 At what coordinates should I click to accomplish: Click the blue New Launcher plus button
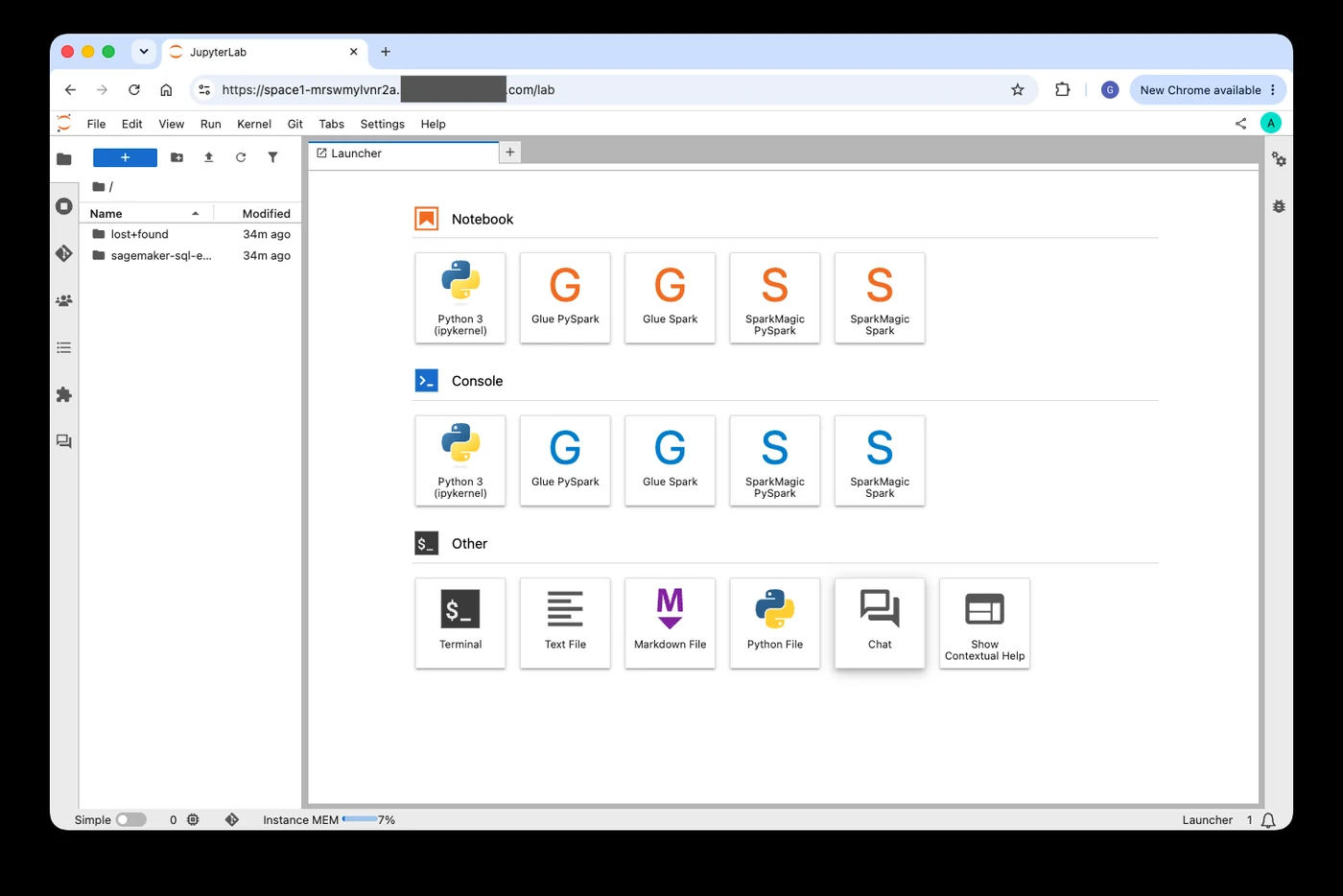click(125, 157)
